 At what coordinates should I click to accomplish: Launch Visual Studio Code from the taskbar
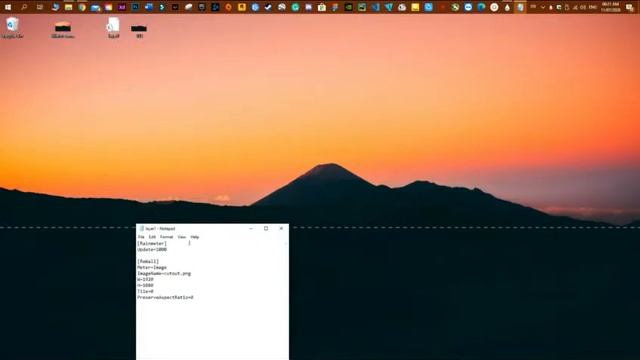[x=375, y=7]
